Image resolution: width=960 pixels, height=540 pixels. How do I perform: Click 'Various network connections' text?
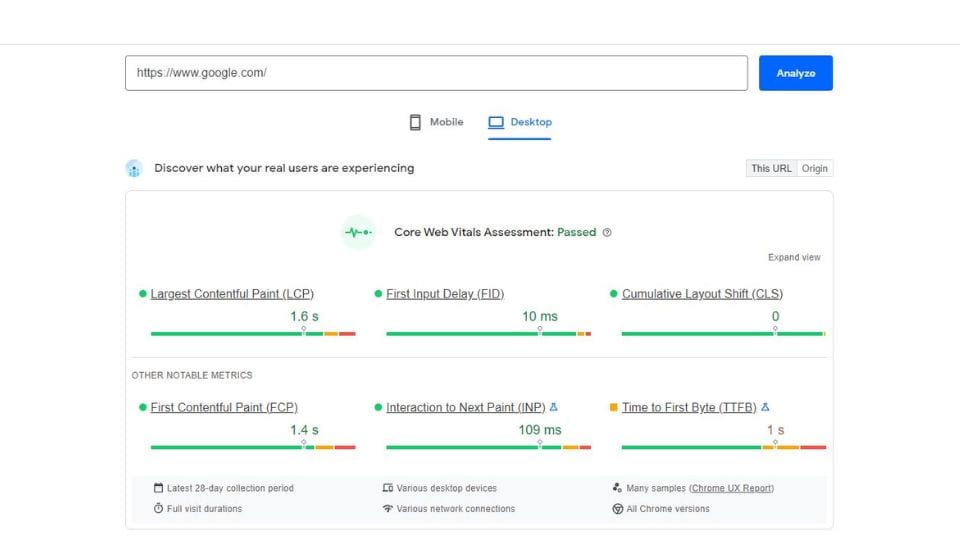tap(456, 509)
